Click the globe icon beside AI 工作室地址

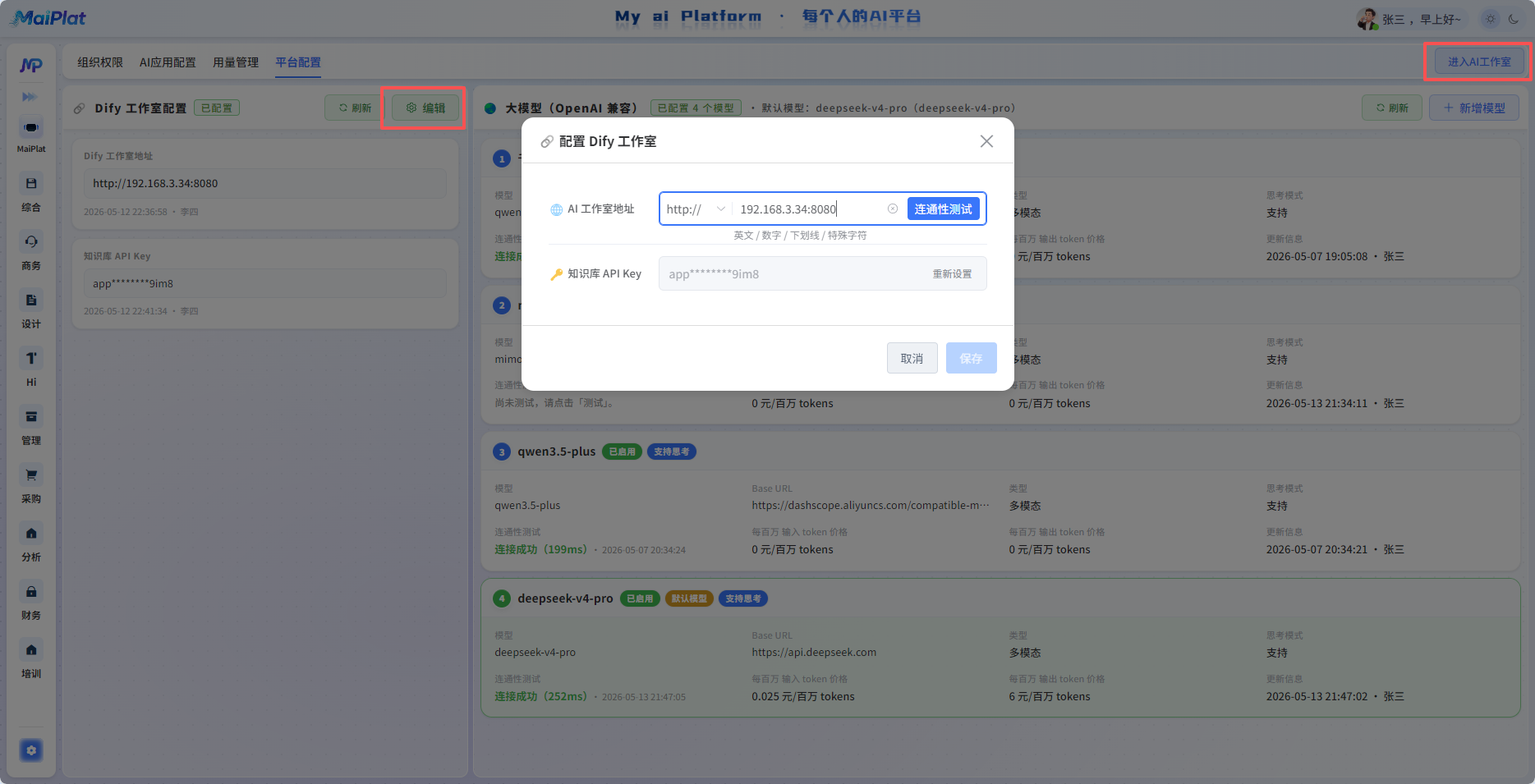tap(557, 209)
